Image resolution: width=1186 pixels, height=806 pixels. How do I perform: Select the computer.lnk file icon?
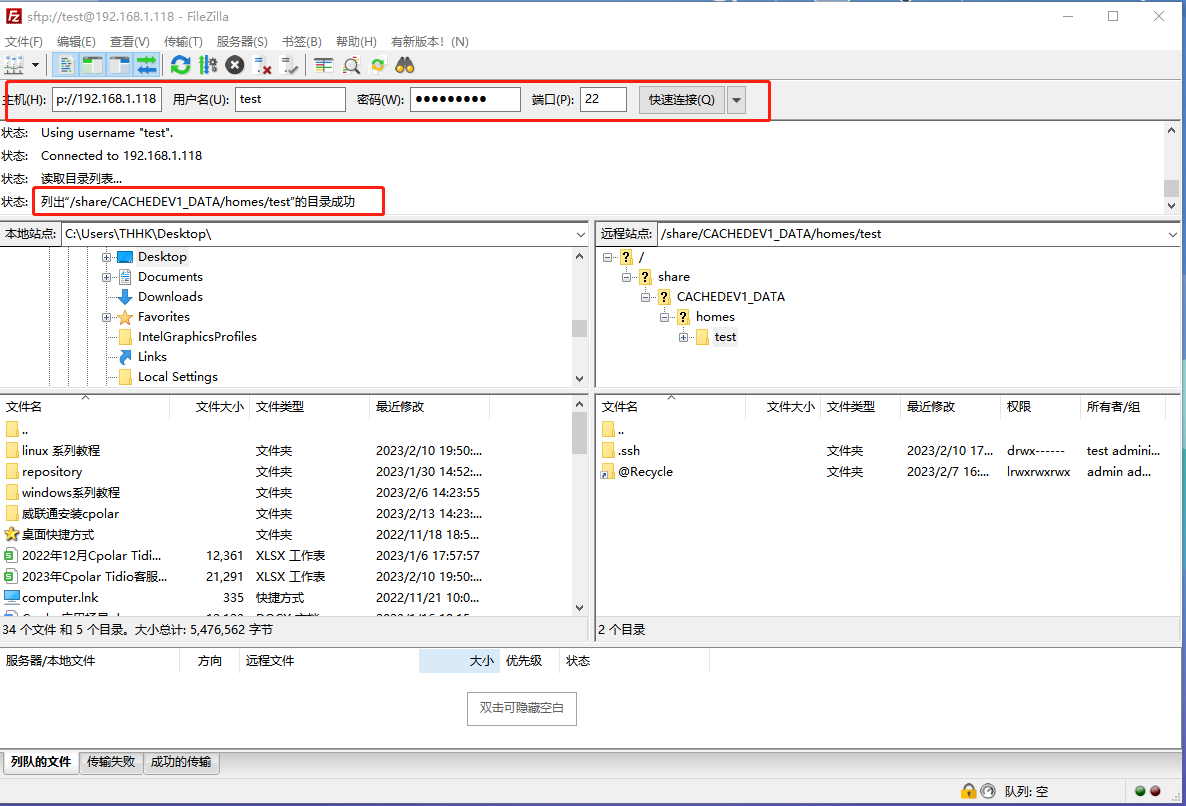click(x=11, y=597)
